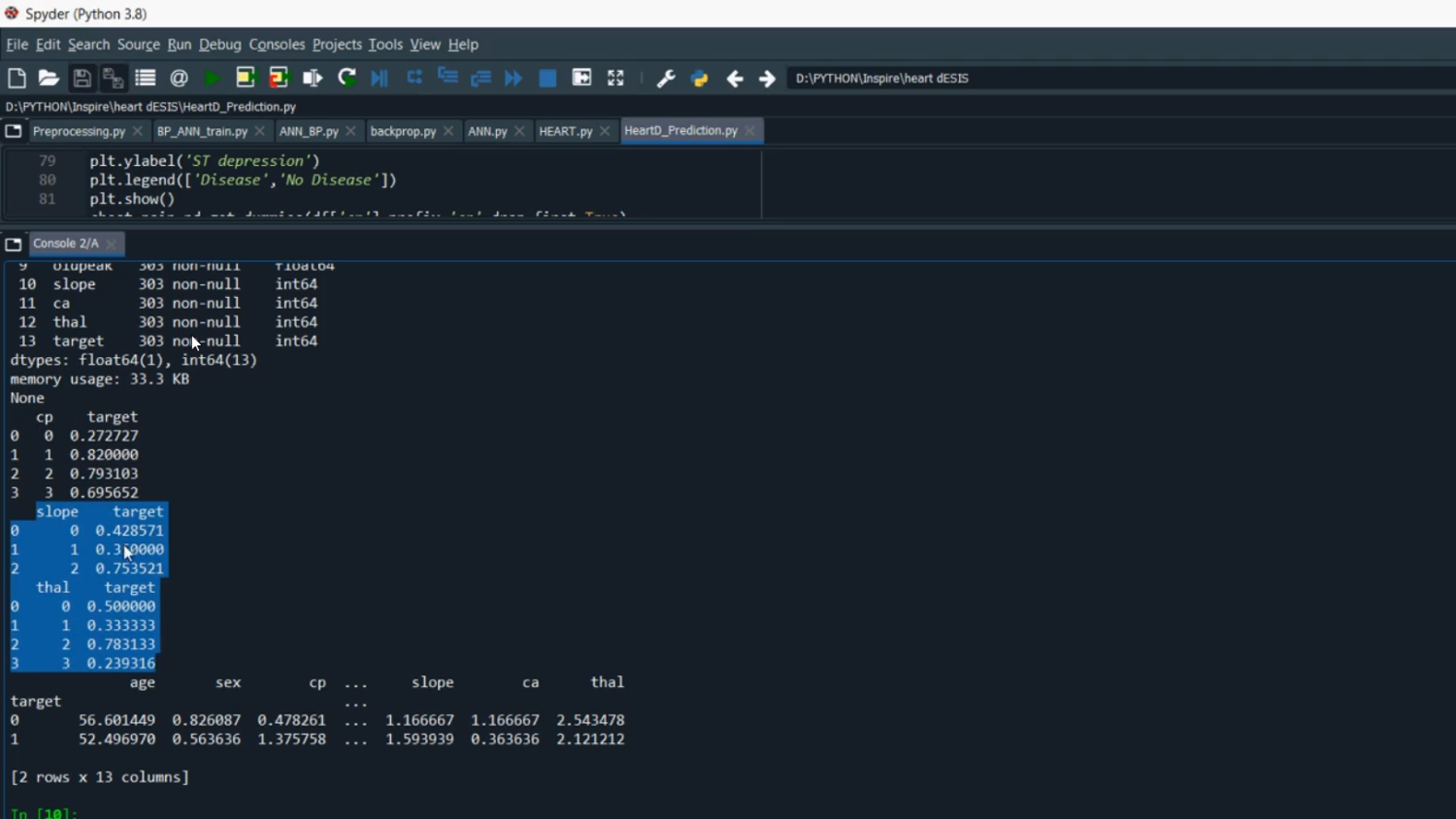Run the file with green play button
The height and width of the screenshot is (819, 1456).
pos(213,79)
